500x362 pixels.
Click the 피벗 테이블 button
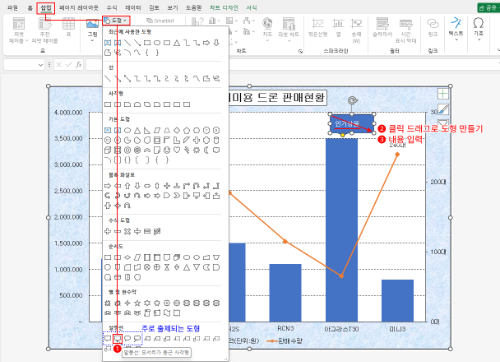click(18, 30)
